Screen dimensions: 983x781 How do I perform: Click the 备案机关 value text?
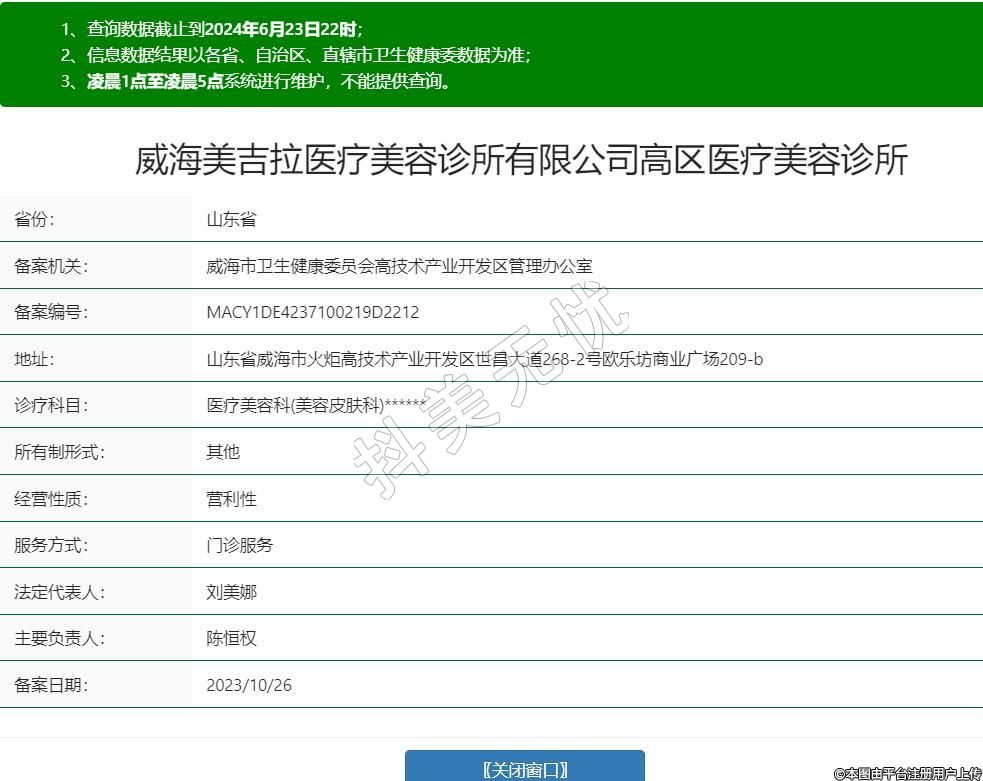pos(399,266)
